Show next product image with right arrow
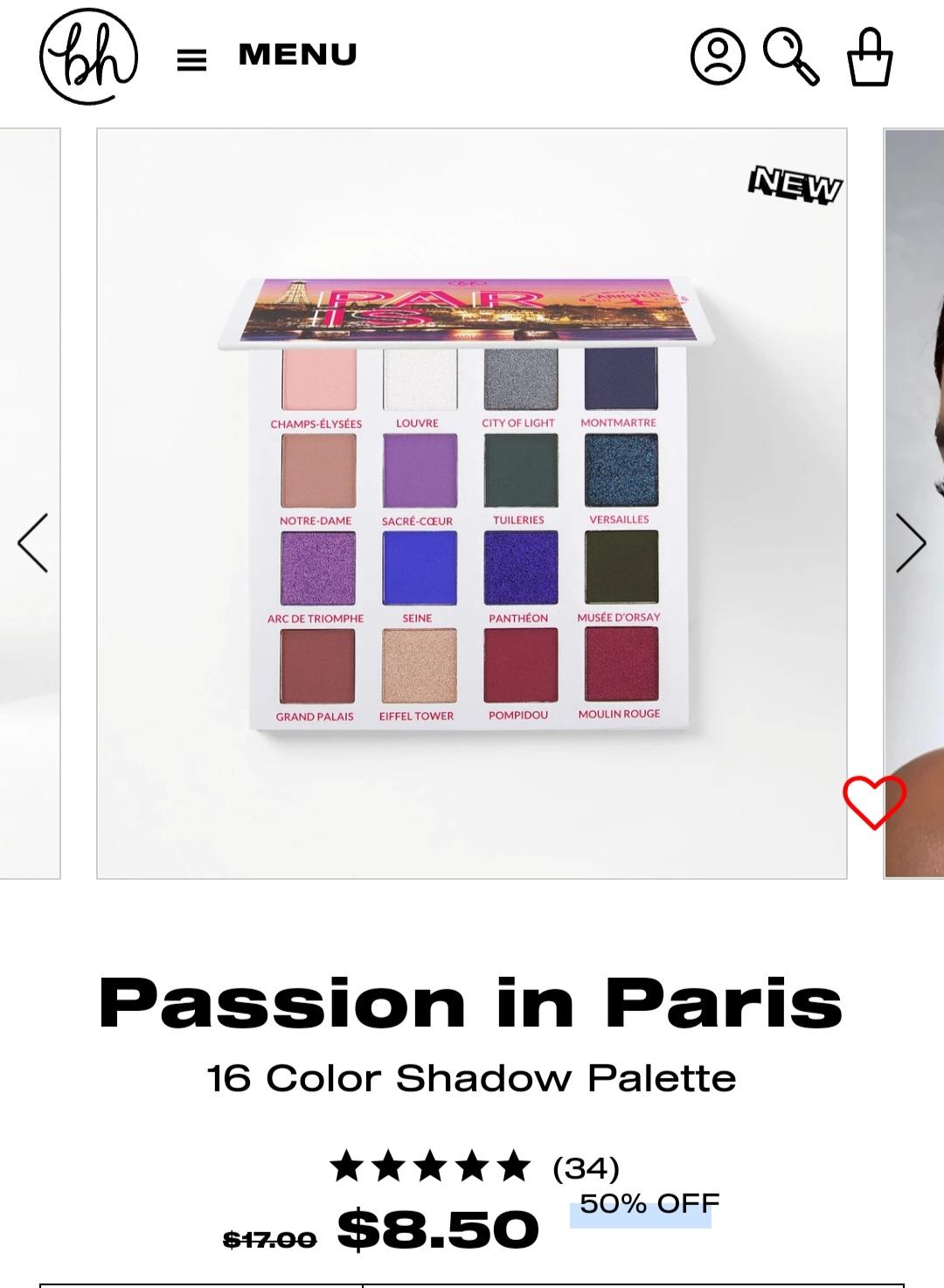This screenshot has height=1288, width=944. tap(910, 543)
